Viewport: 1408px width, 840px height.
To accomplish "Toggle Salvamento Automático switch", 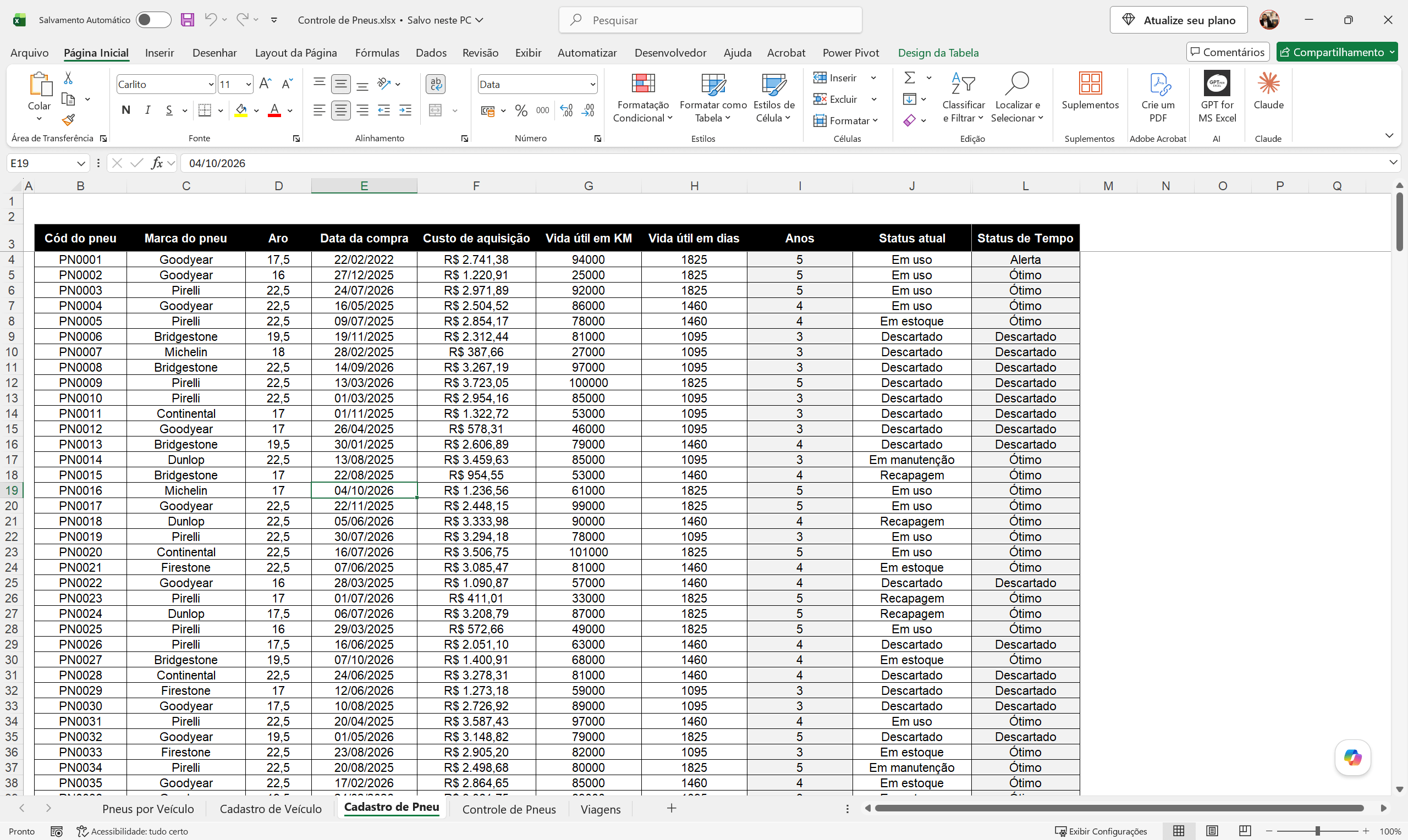I will point(153,20).
